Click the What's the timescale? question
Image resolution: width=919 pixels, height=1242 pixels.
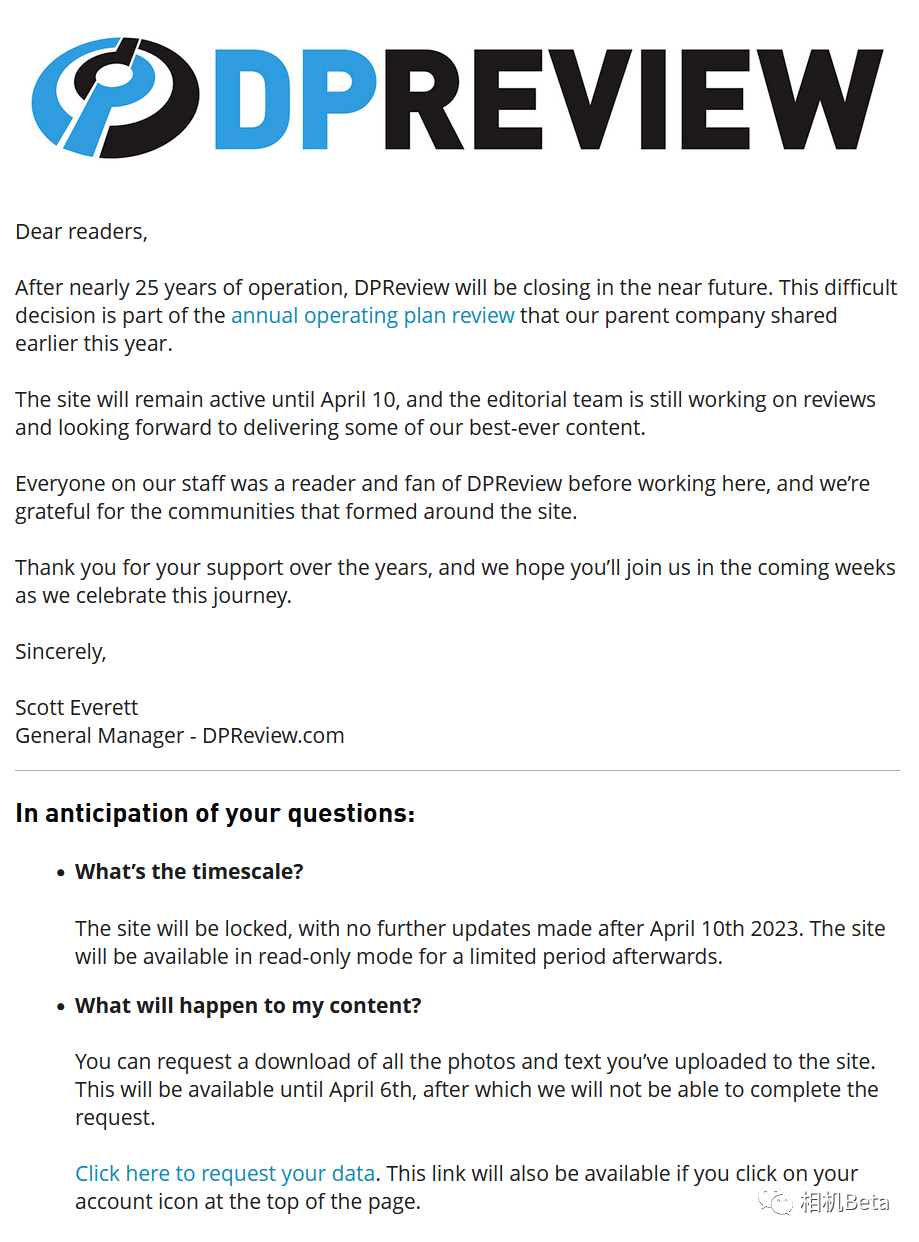tap(189, 871)
